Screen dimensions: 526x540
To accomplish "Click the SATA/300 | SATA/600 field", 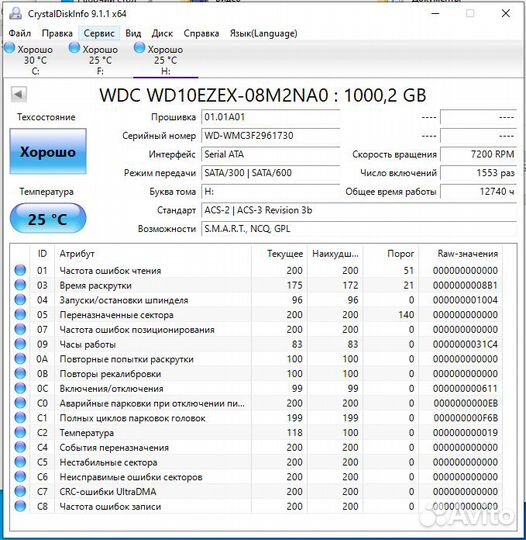I will (271, 173).
